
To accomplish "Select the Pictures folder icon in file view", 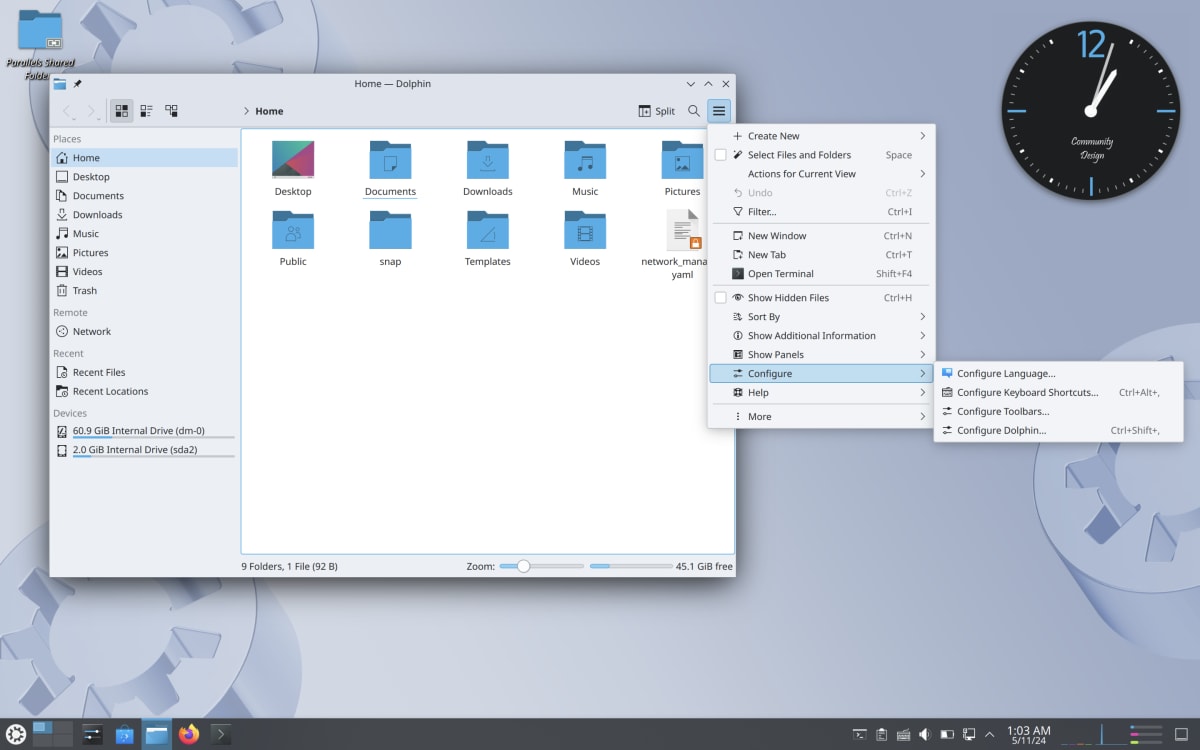I will click(x=683, y=160).
